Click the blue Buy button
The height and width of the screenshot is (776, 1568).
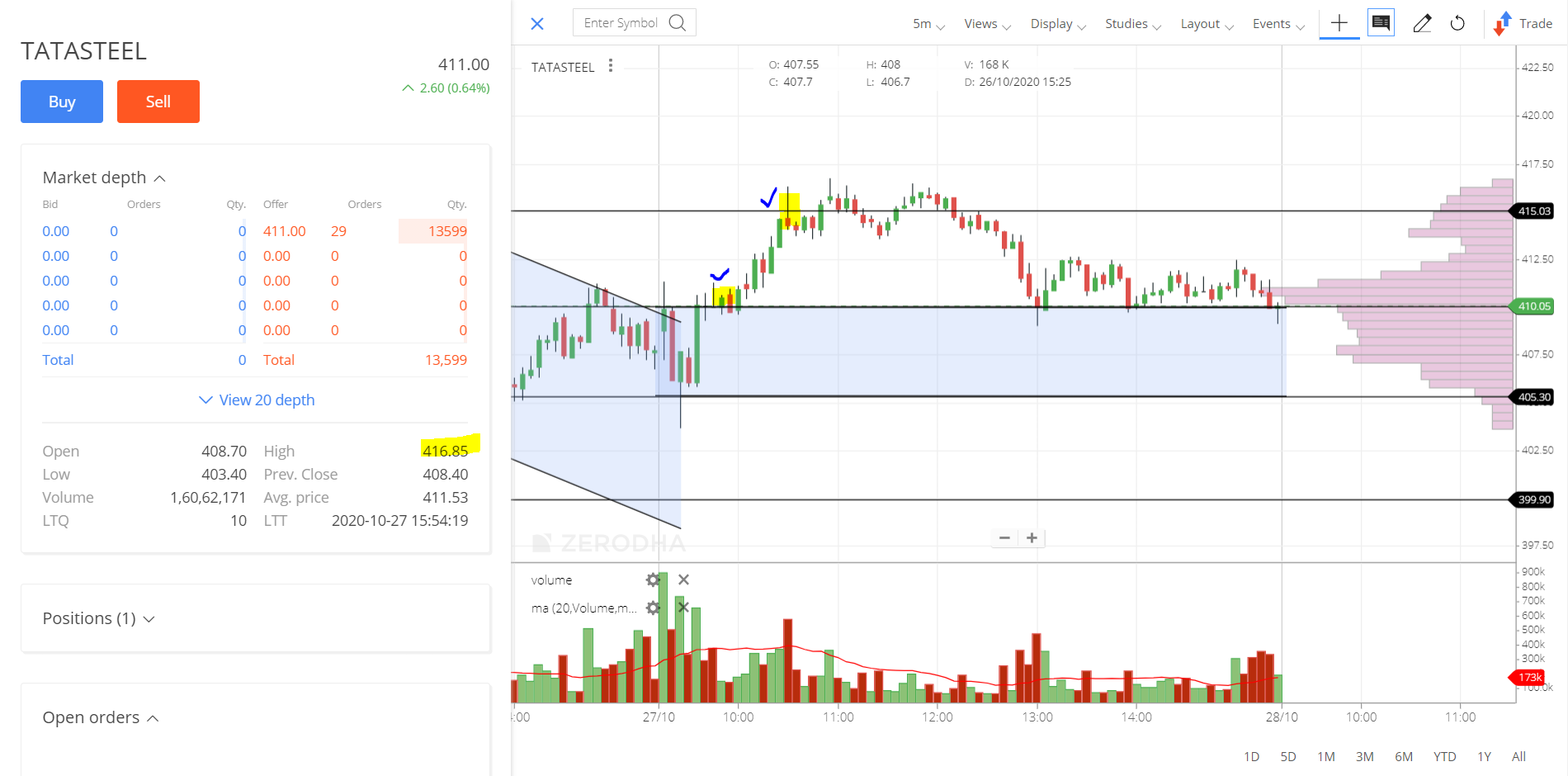click(x=62, y=102)
